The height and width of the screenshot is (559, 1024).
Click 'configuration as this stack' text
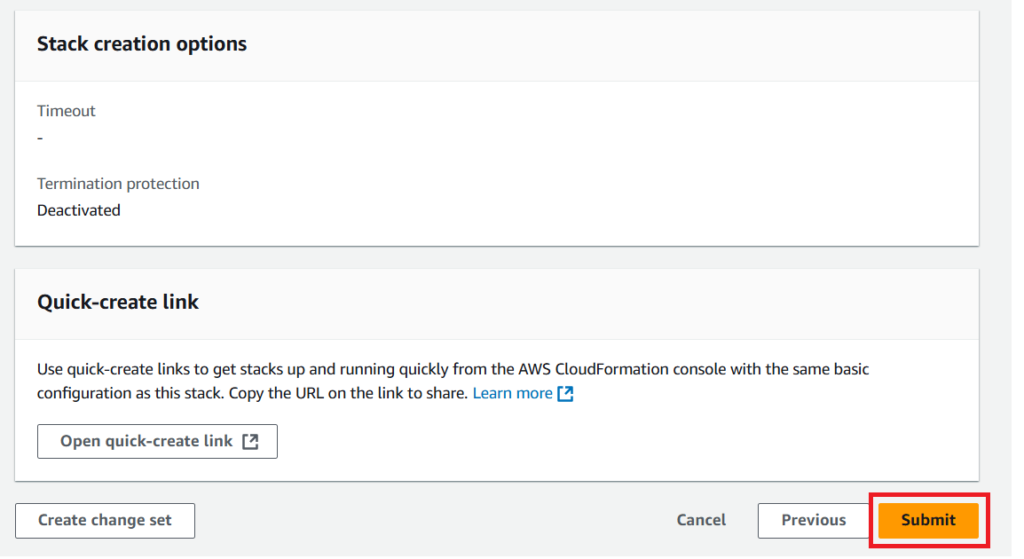pyautogui.click(x=130, y=393)
